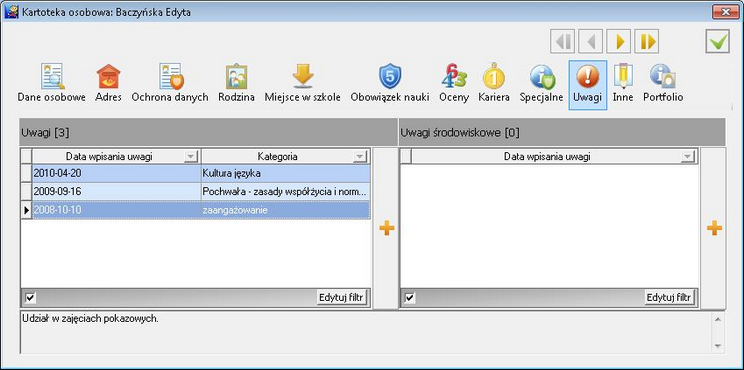Select the Uwagi section icon
The image size is (744, 370).
[587, 85]
